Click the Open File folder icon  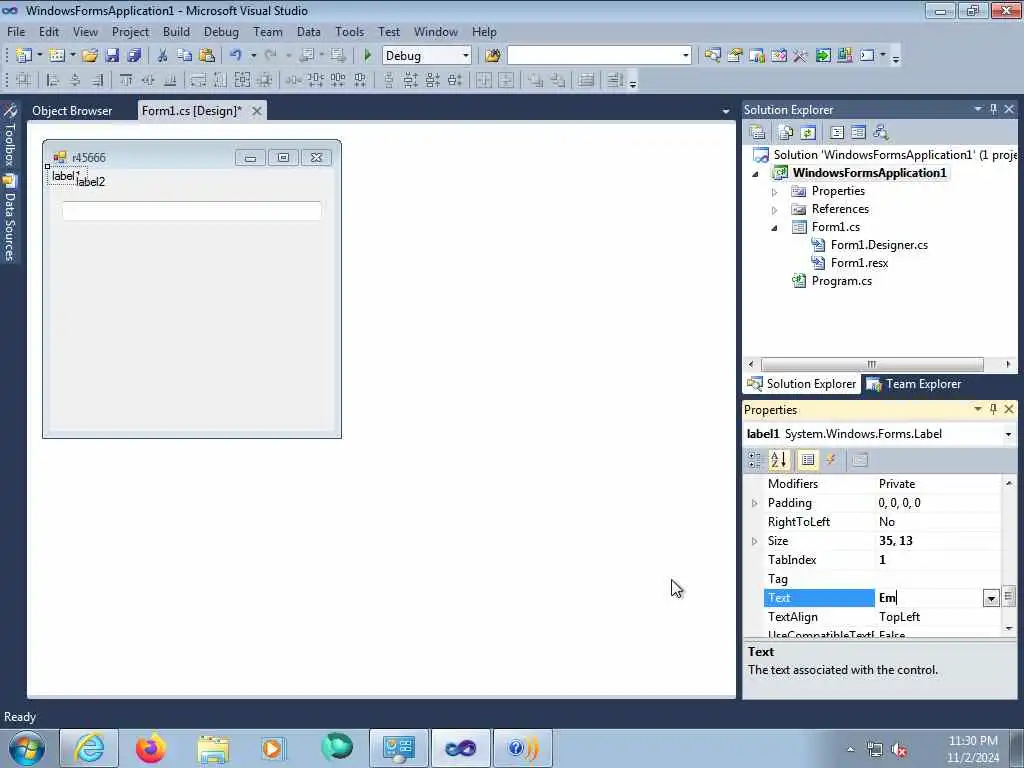click(x=90, y=56)
